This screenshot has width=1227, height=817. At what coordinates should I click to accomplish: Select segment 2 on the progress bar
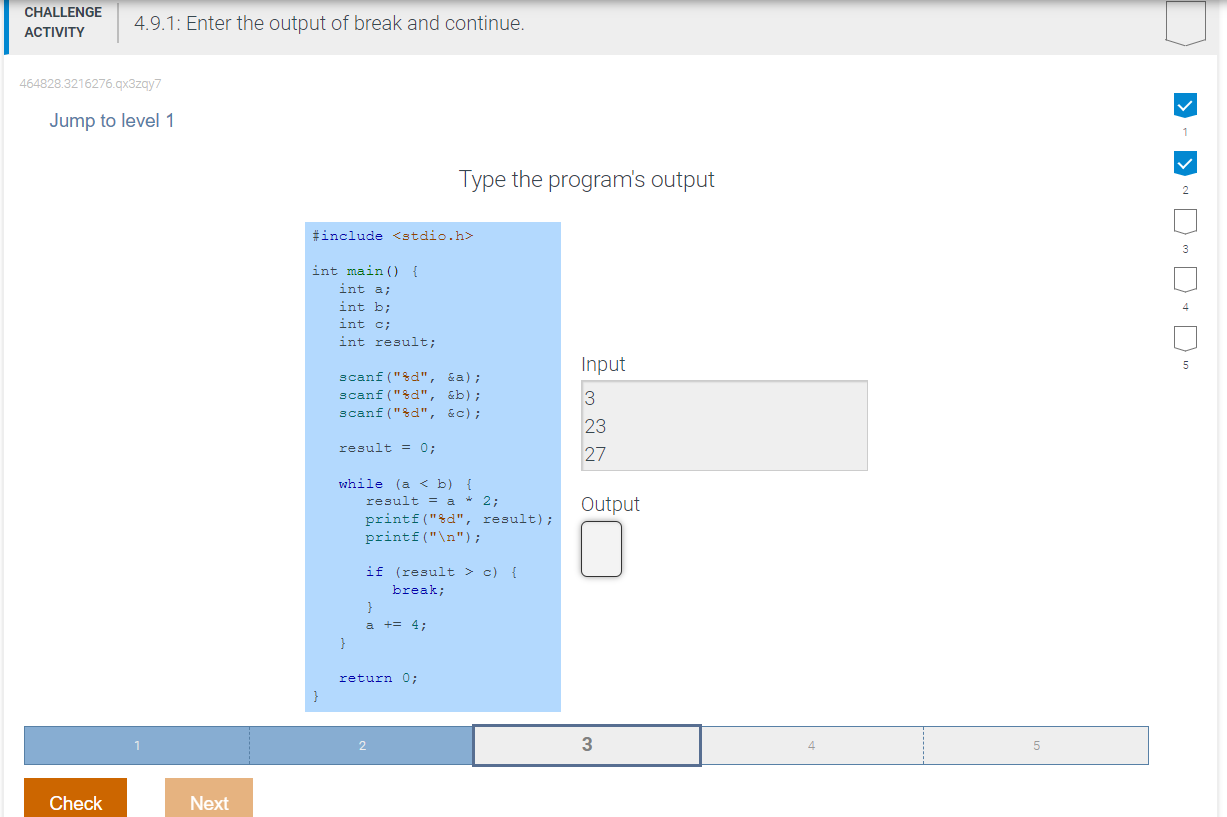click(361, 745)
